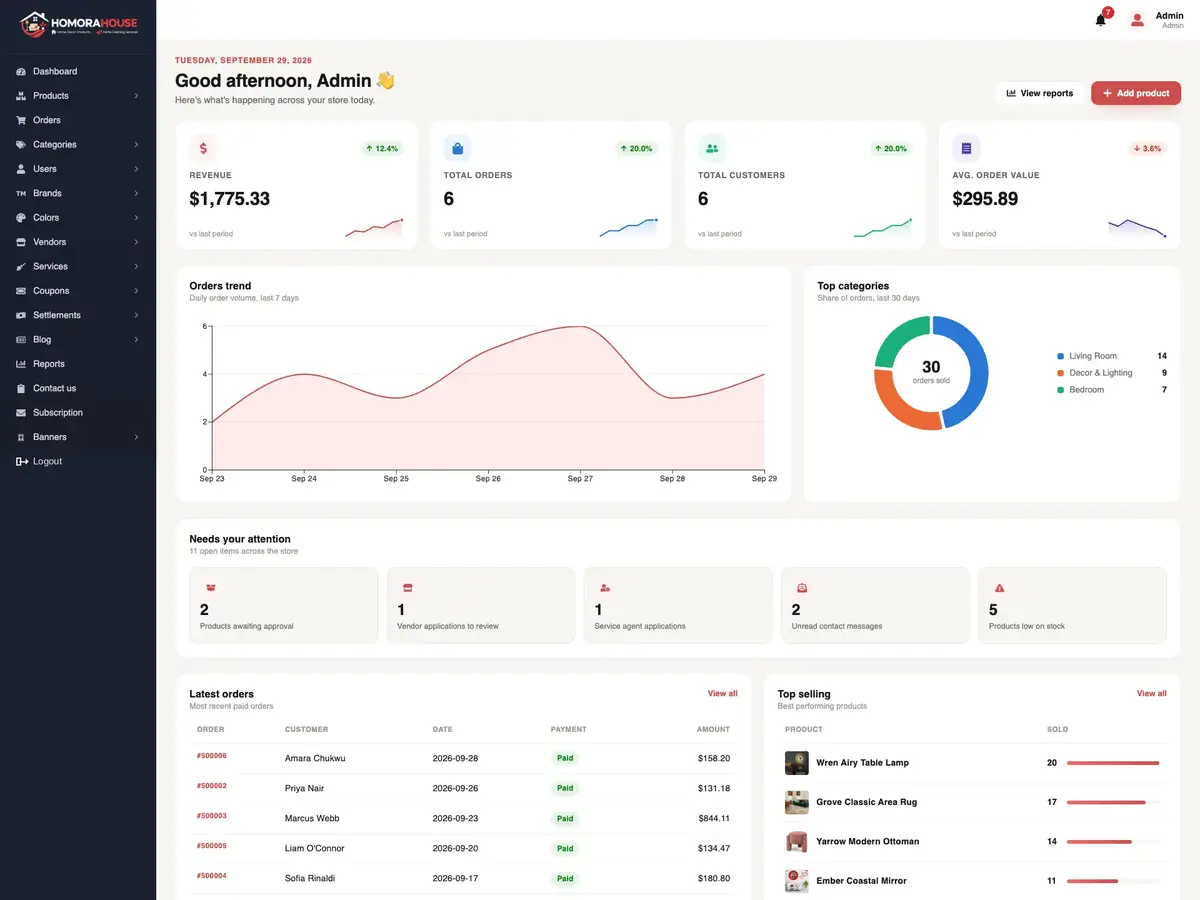The height and width of the screenshot is (900, 1200).
Task: Click the Total Orders bag icon
Action: point(457,148)
